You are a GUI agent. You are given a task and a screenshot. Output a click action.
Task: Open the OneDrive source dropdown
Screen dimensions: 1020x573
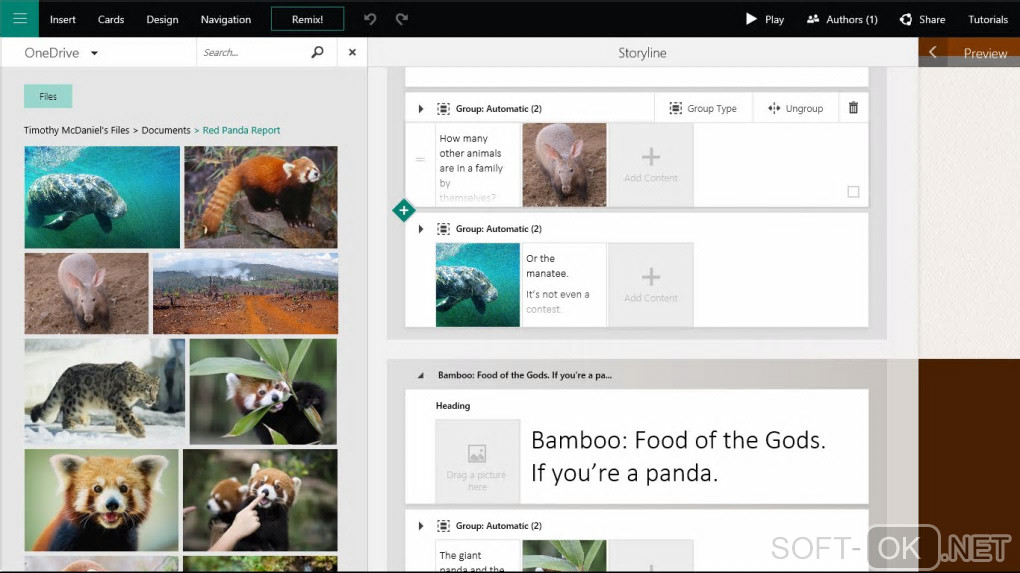[94, 53]
